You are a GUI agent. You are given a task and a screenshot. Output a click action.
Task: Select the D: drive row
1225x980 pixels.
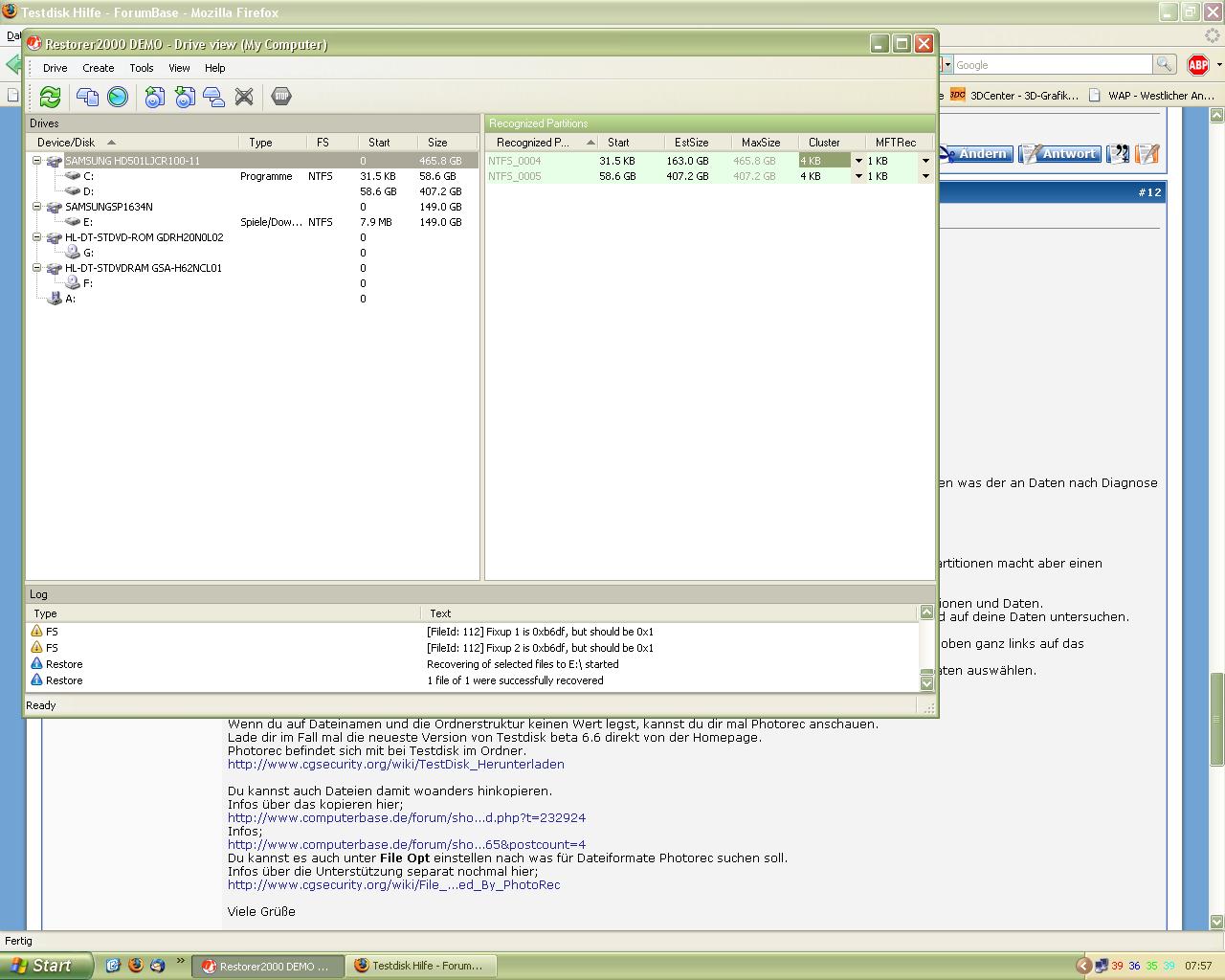253,191
